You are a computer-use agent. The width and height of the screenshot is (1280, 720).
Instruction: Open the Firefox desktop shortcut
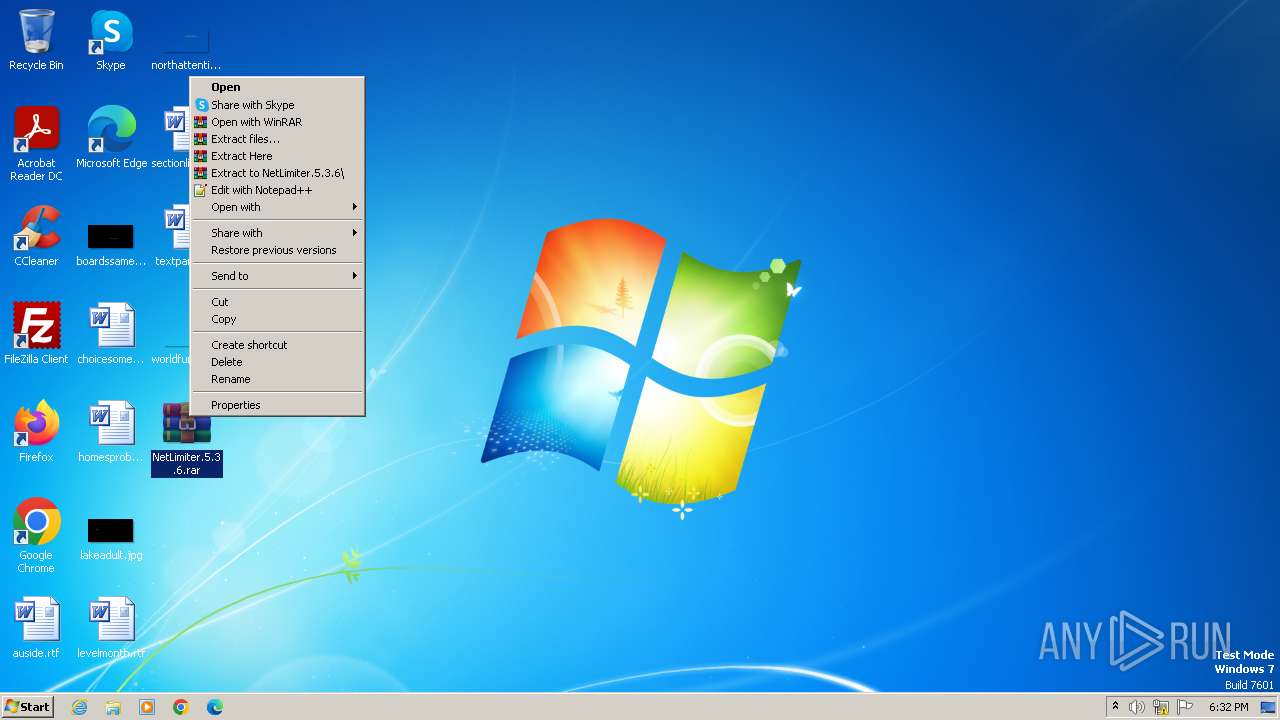(x=36, y=431)
